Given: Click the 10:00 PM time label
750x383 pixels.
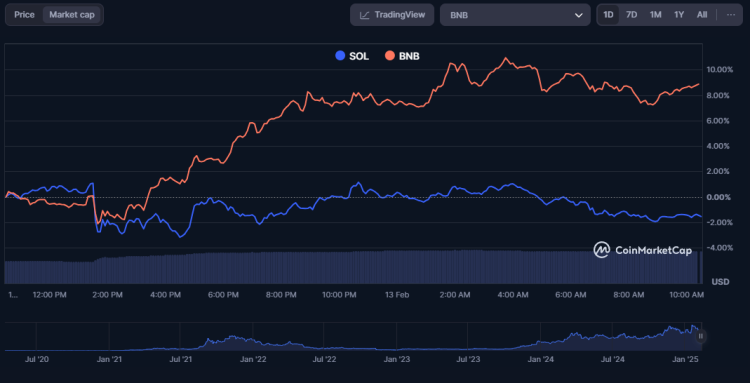Looking at the screenshot, I should 338,295.
